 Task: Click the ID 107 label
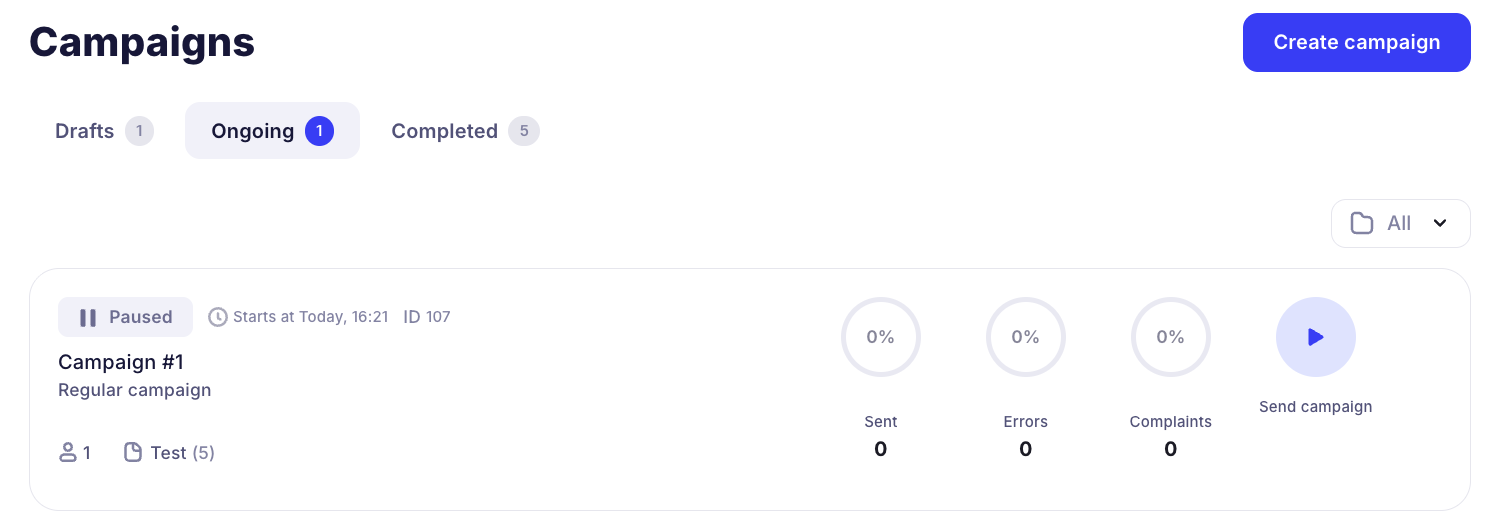(427, 317)
